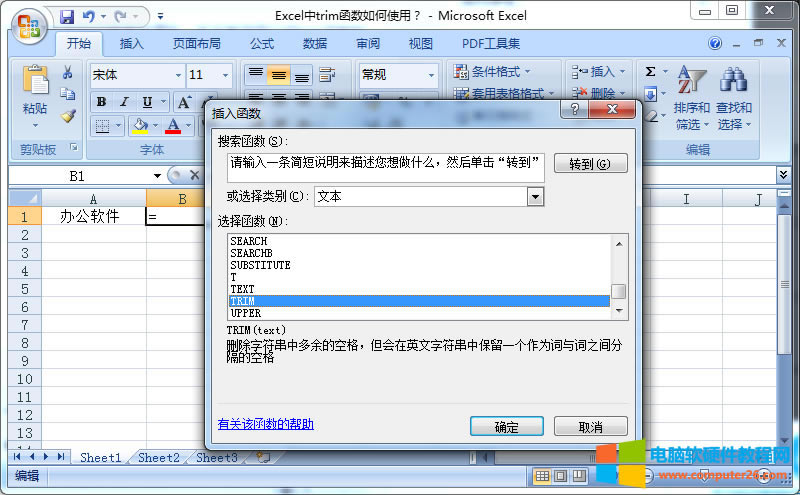Toggle italic formatting

coord(124,102)
